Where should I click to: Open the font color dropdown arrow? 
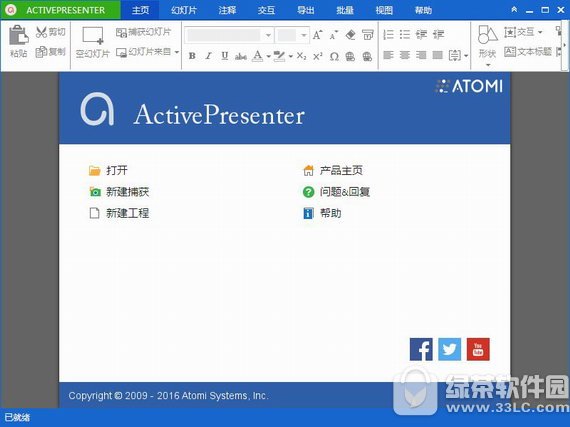(x=268, y=56)
